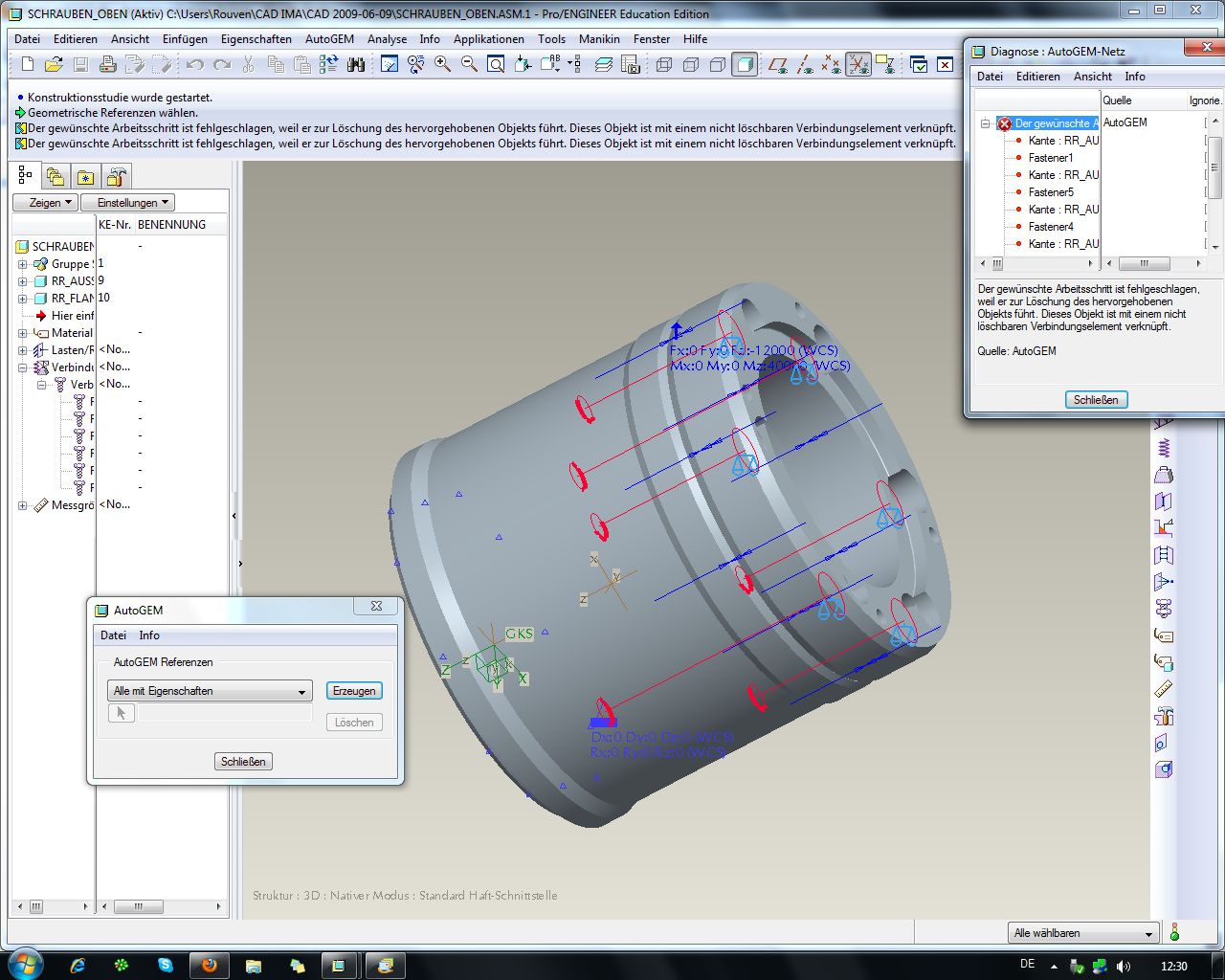1225x980 pixels.
Task: Toggle shaded display mode
Action: [745, 64]
